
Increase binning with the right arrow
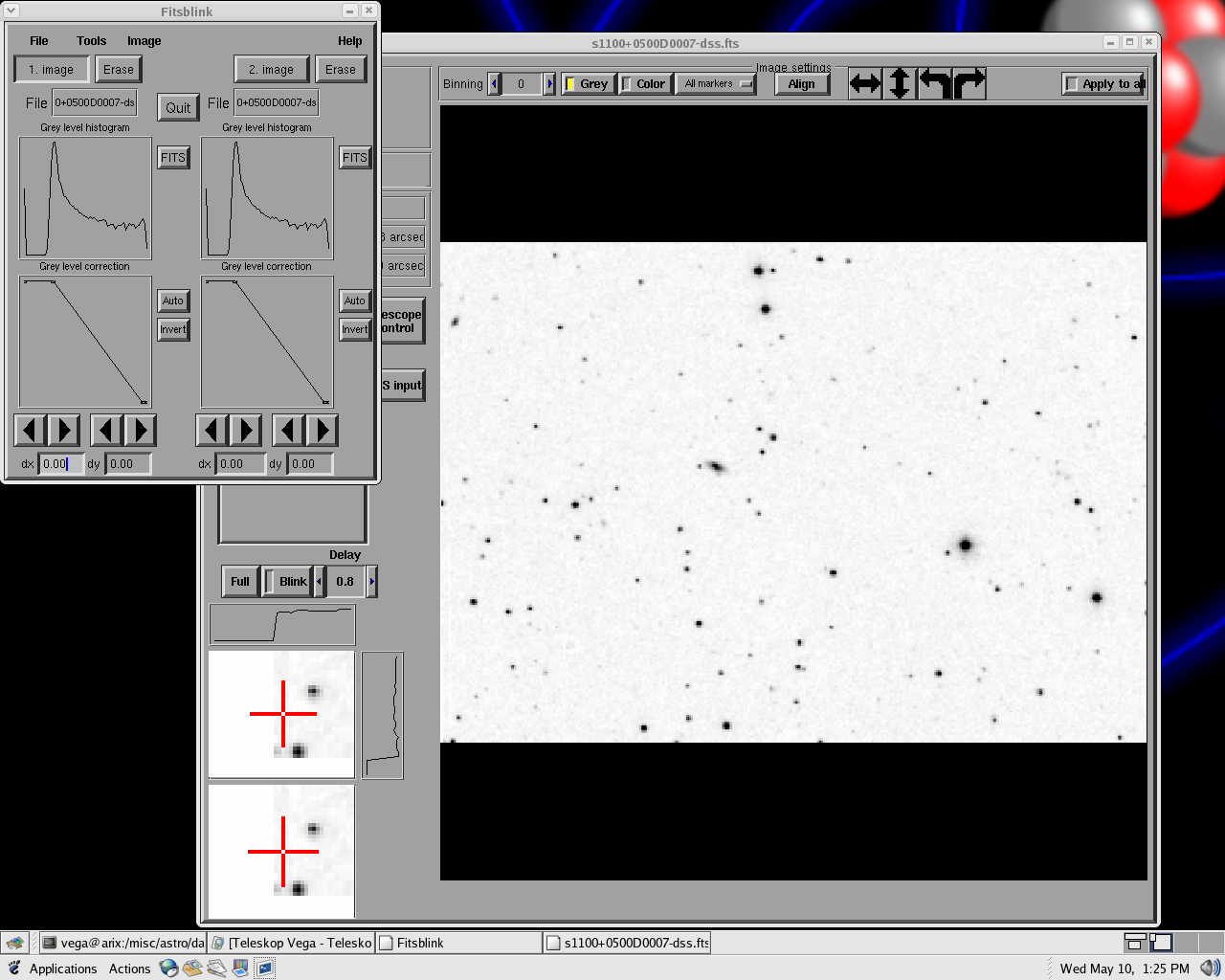(x=549, y=84)
